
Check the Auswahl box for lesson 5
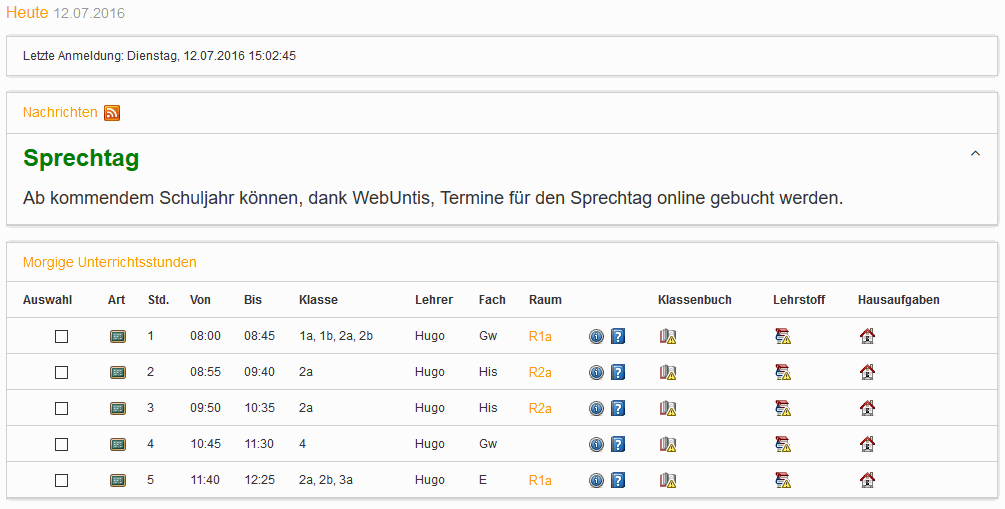coord(62,480)
